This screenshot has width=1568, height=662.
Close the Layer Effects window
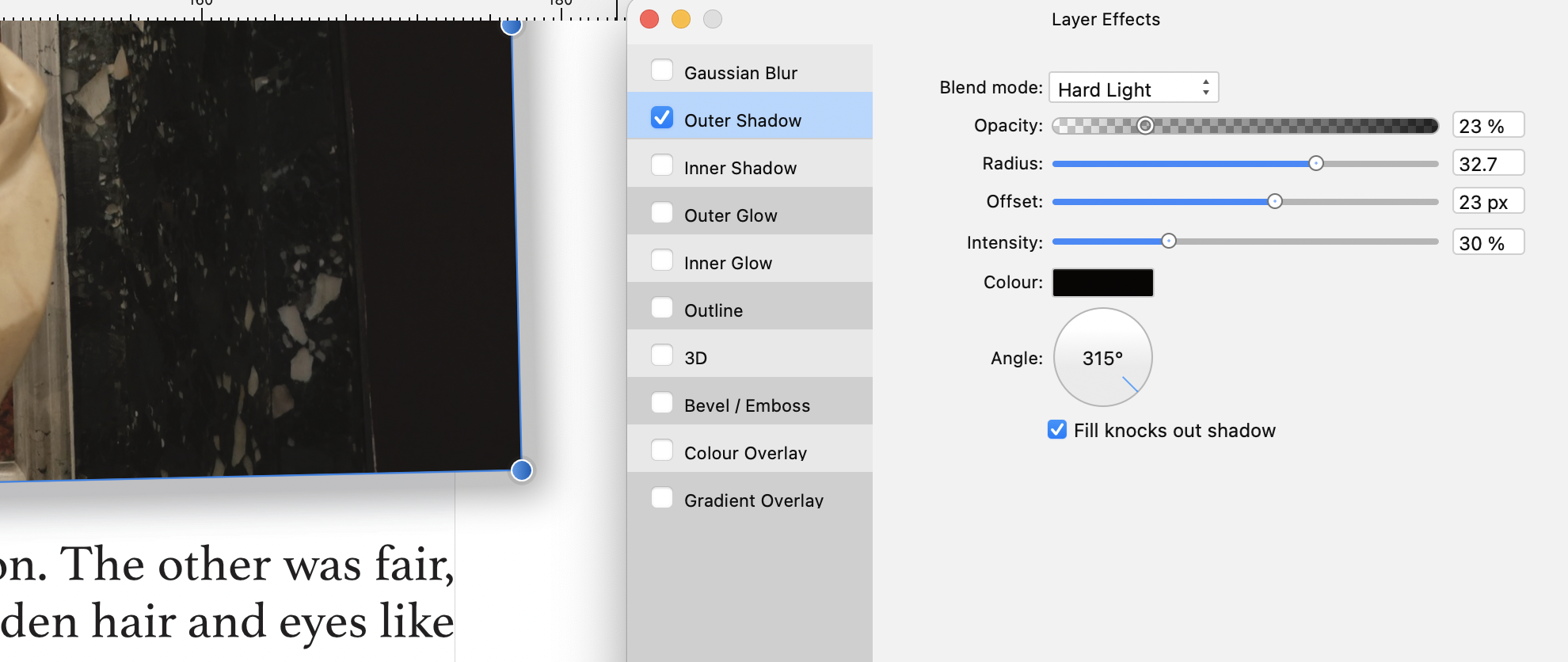[649, 19]
